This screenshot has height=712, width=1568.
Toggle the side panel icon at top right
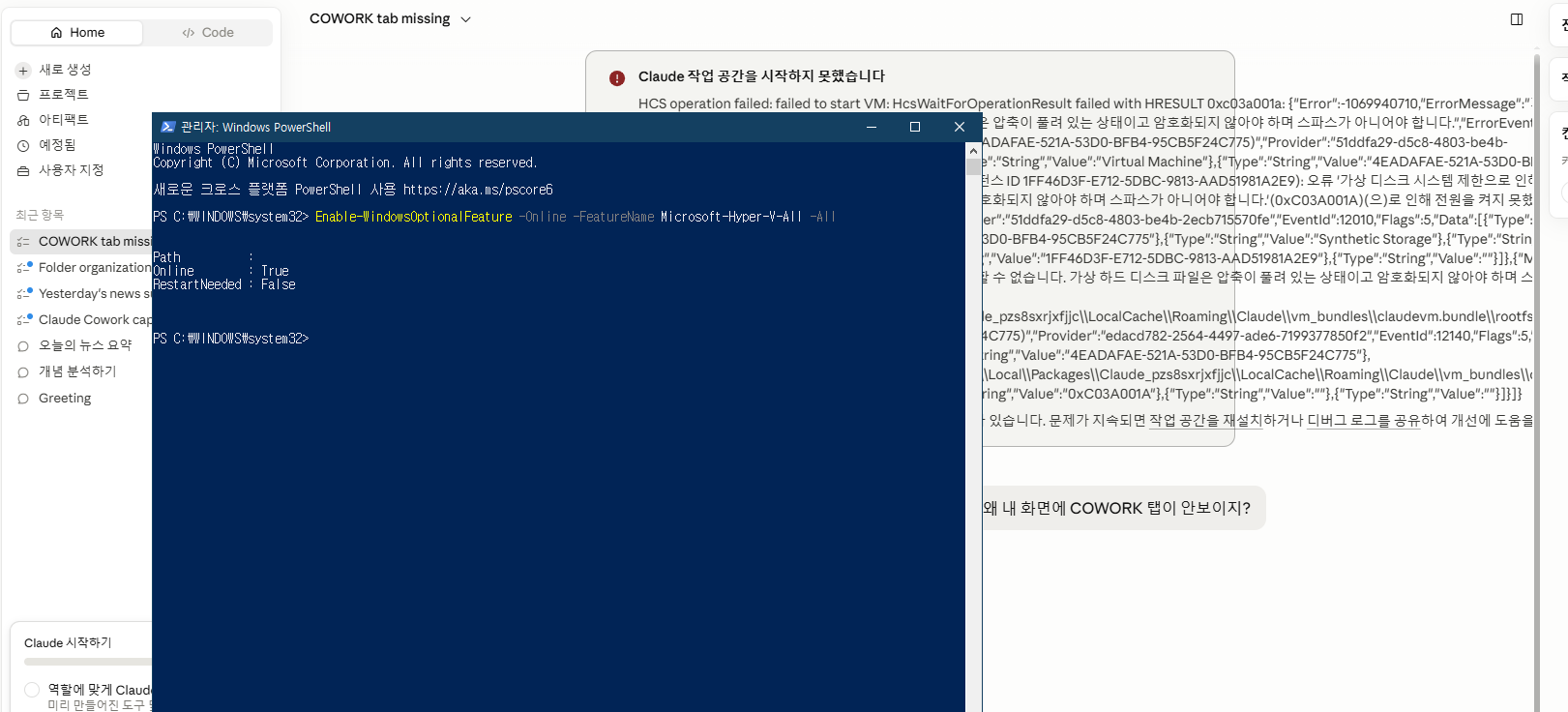(x=1517, y=19)
